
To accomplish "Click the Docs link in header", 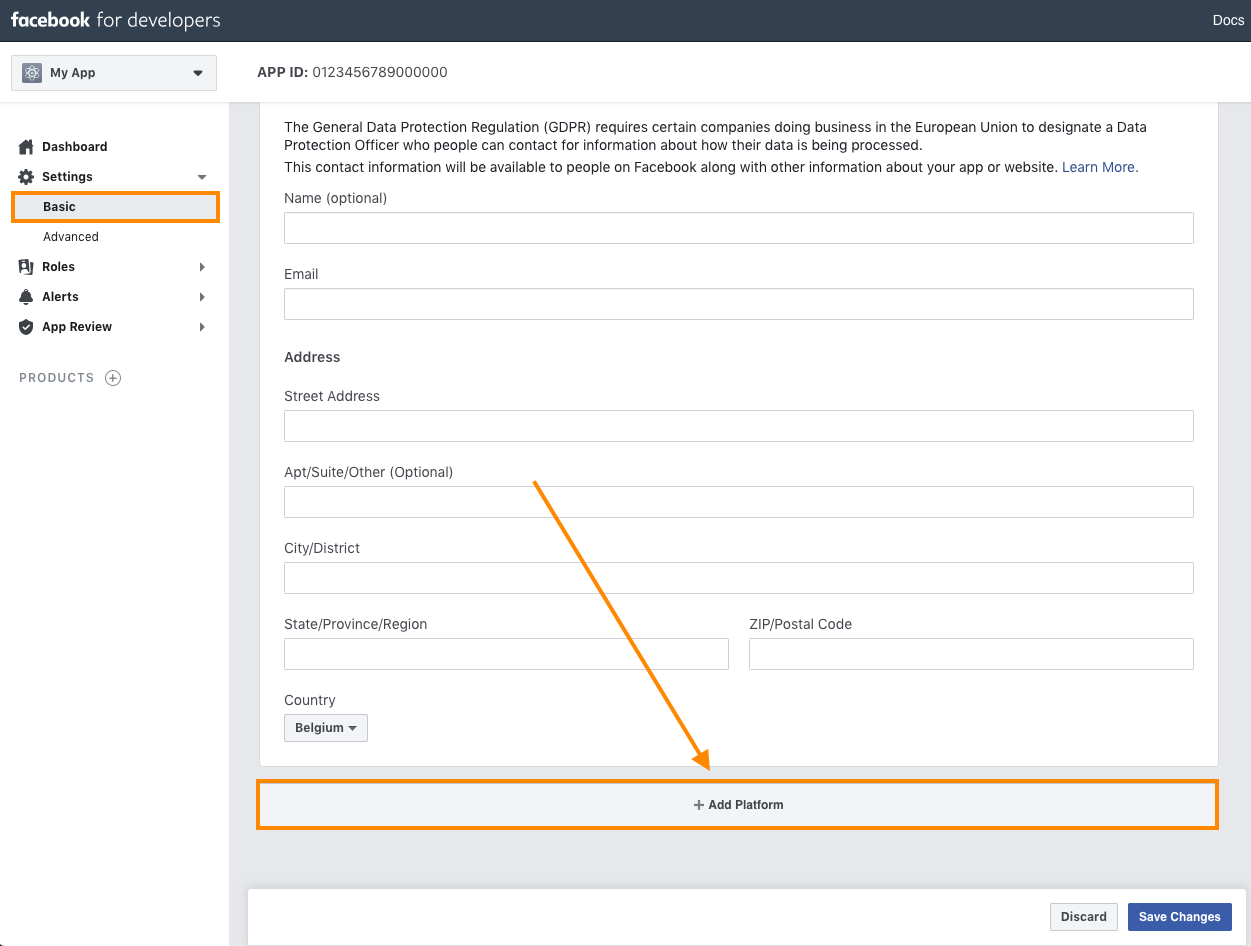I will pyautogui.click(x=1228, y=20).
